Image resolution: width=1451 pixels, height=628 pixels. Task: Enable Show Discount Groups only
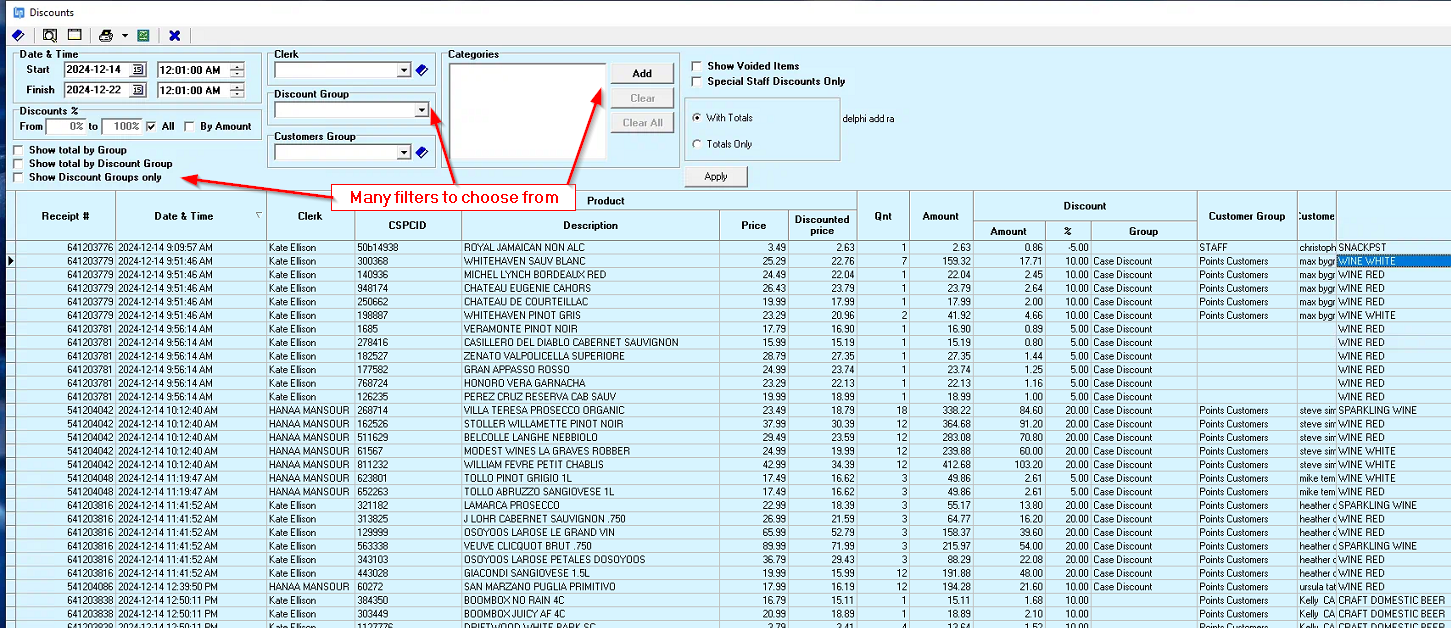[20, 177]
